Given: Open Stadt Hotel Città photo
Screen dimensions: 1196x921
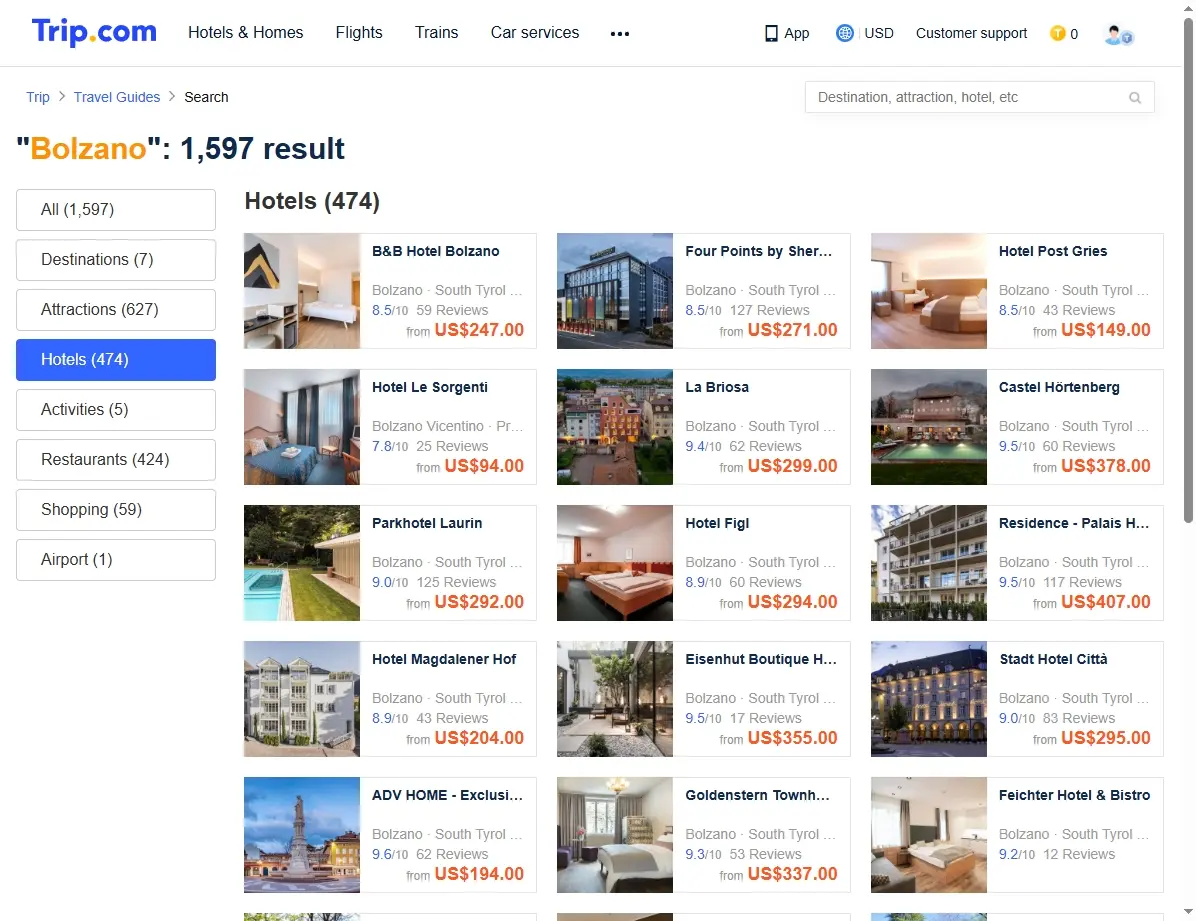Looking at the screenshot, I should (x=929, y=698).
